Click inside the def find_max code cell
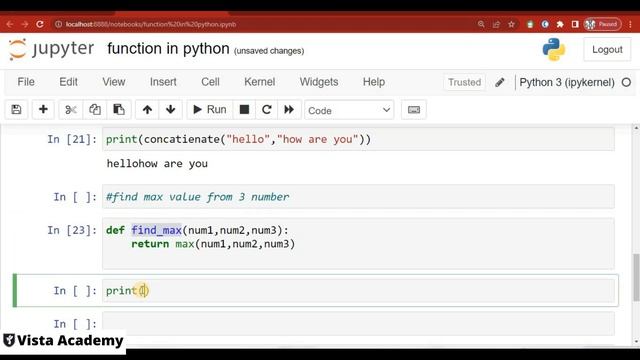The width and height of the screenshot is (640, 360). (x=358, y=243)
